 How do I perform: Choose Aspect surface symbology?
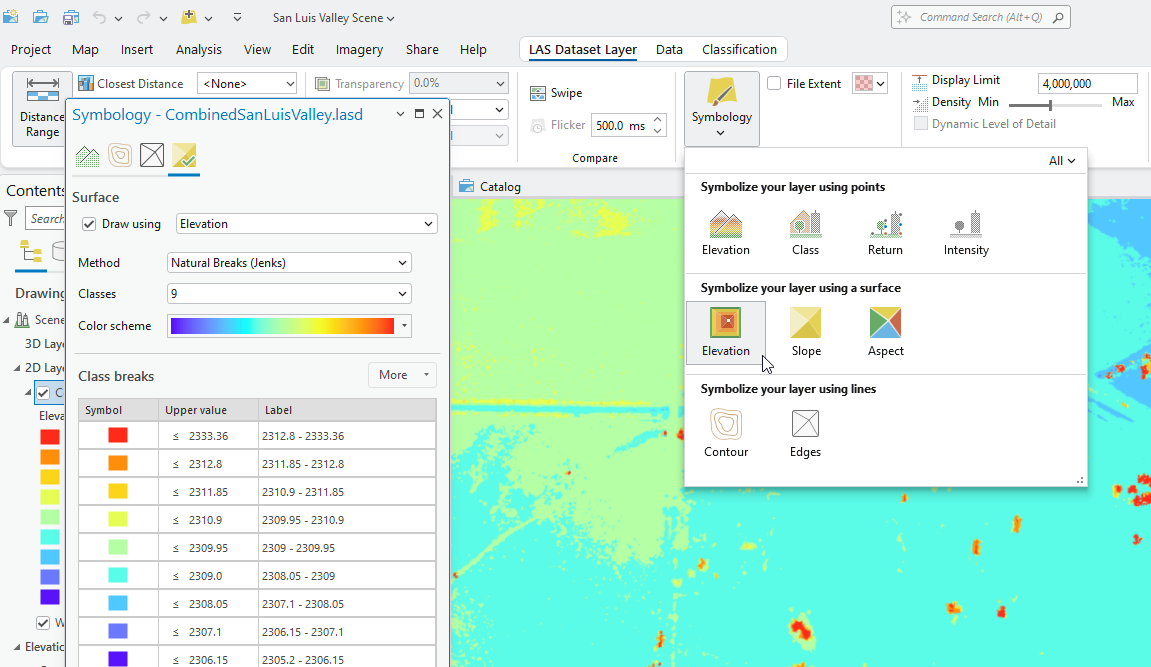[x=885, y=332]
